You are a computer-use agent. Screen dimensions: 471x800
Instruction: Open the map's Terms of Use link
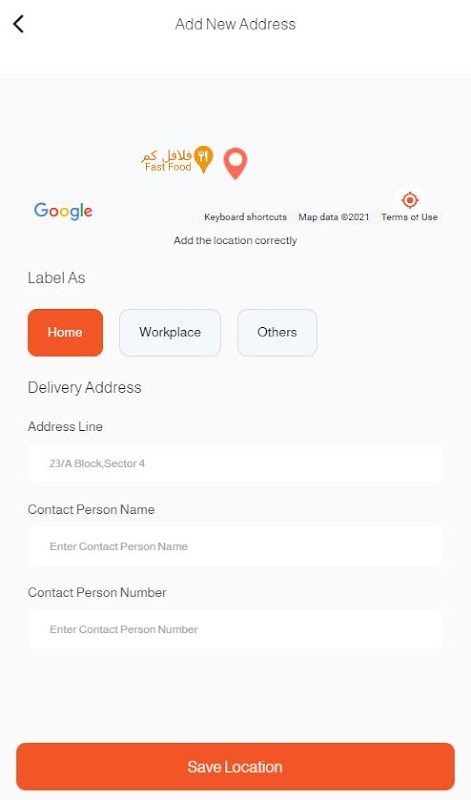[409, 217]
